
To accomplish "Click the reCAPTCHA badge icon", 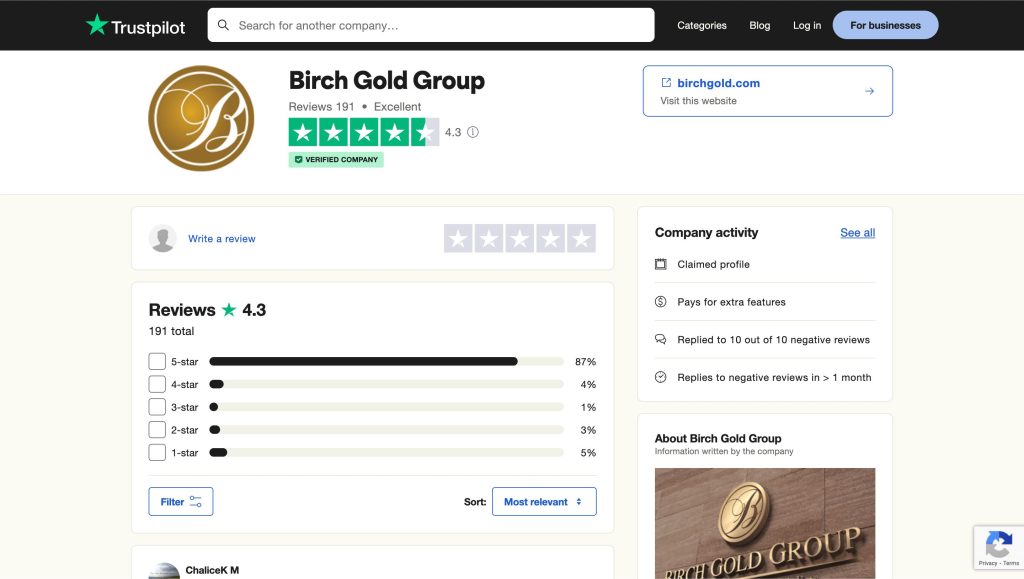I will [x=998, y=544].
